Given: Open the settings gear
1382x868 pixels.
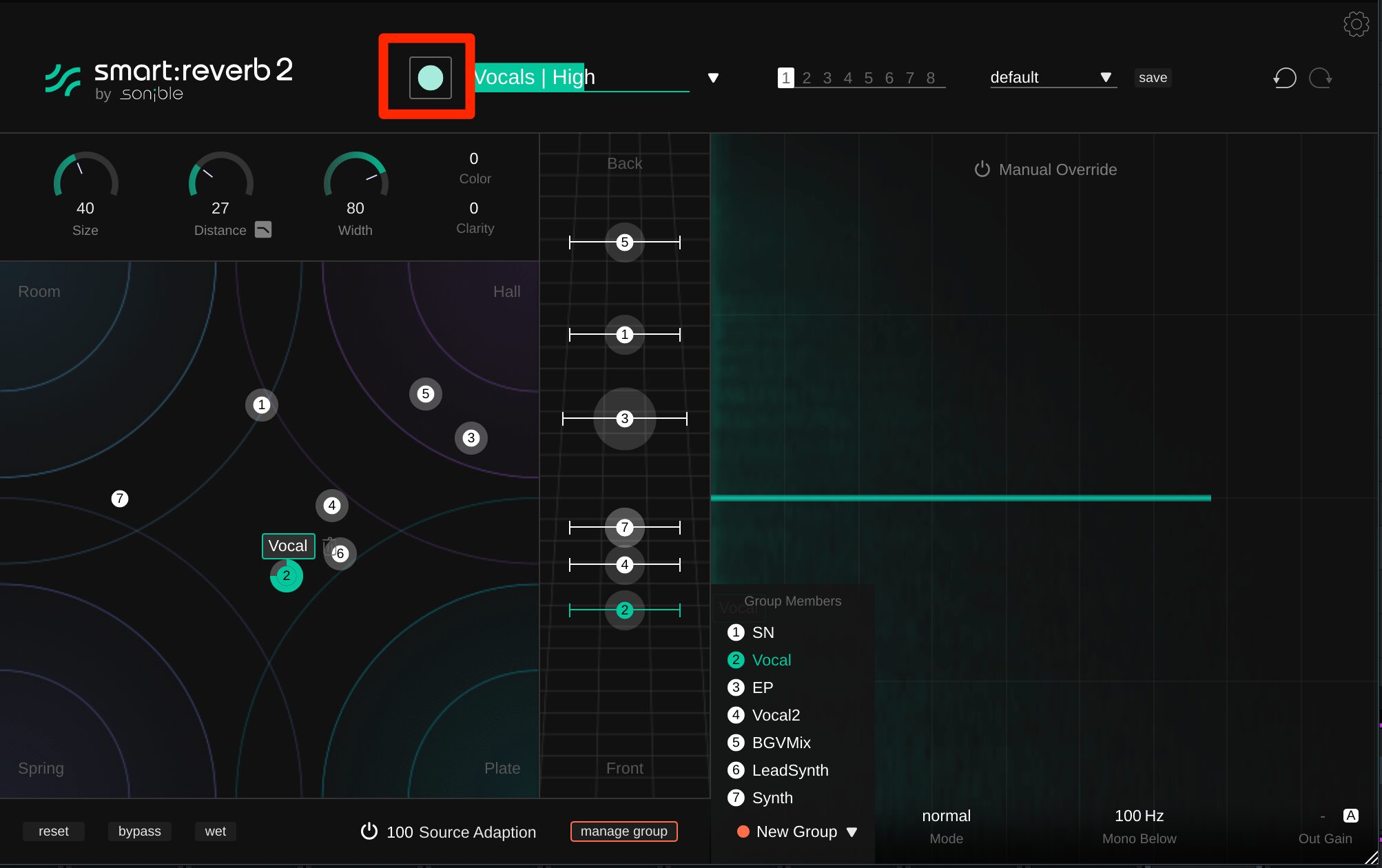Looking at the screenshot, I should click(1356, 24).
